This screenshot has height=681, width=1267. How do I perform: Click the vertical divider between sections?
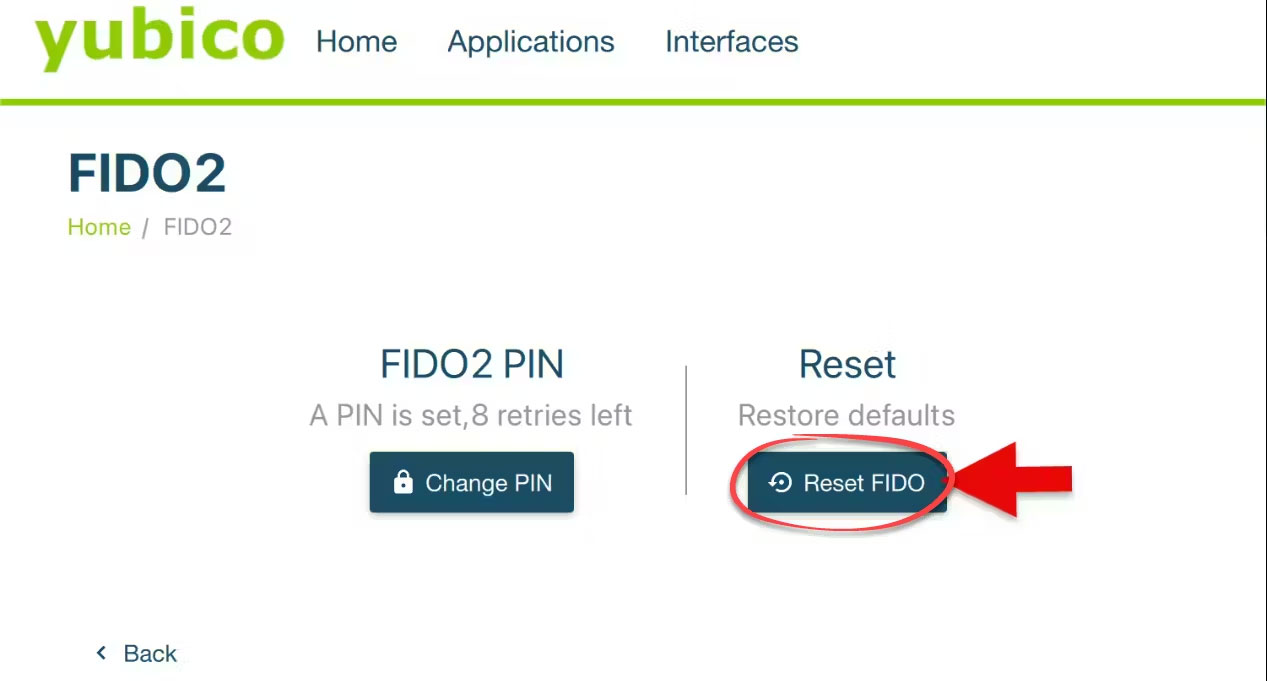686,430
